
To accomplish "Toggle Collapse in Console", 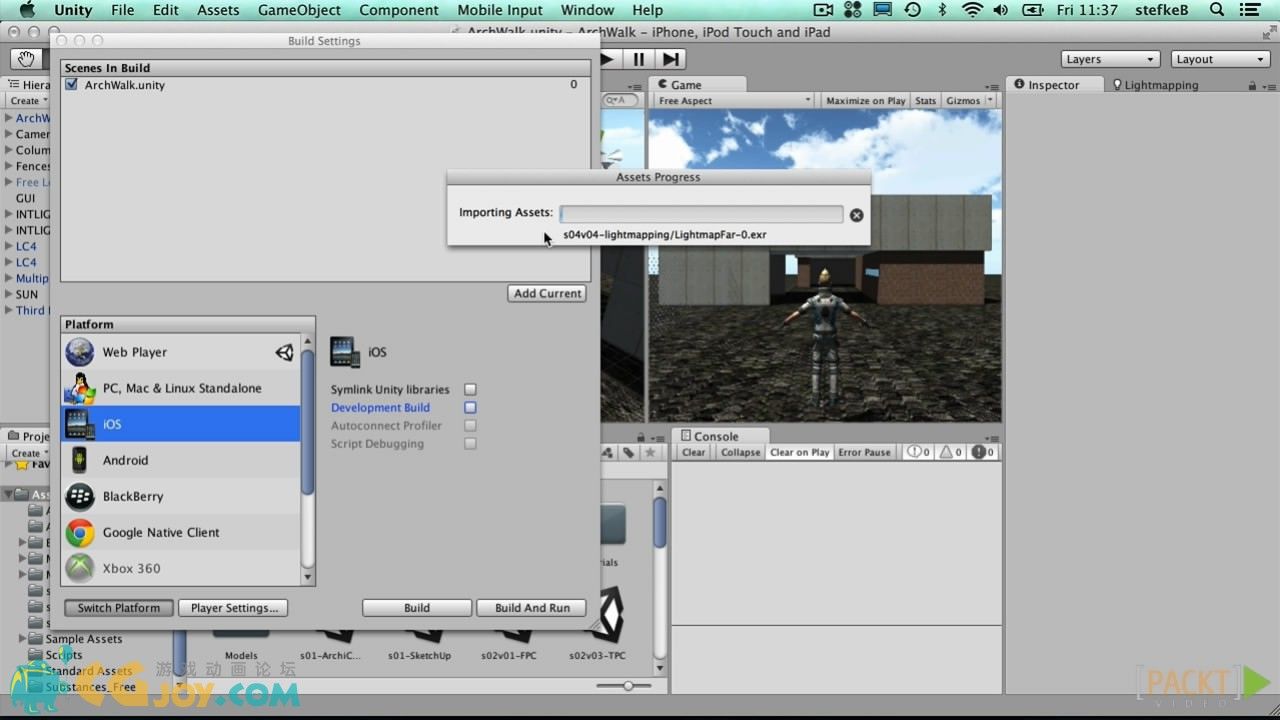I will coord(740,452).
